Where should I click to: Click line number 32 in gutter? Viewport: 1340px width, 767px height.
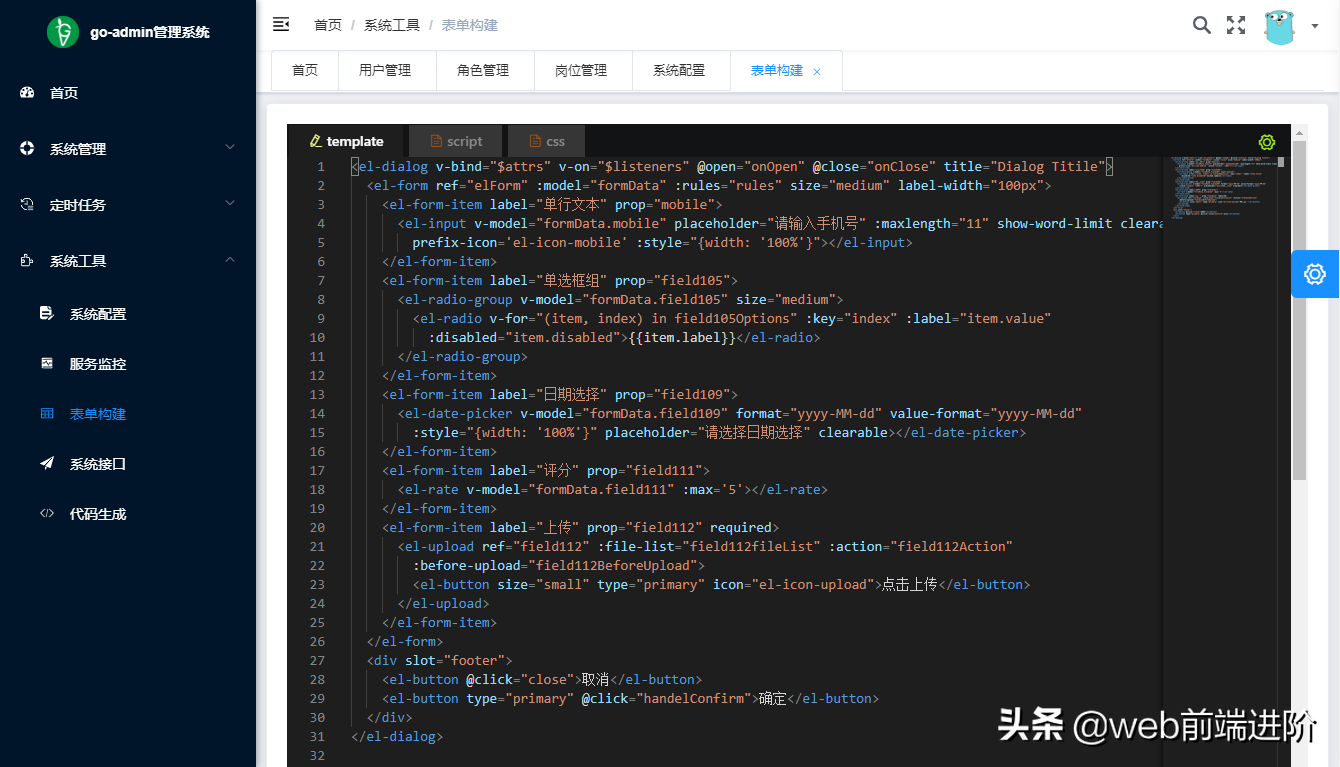coord(317,756)
